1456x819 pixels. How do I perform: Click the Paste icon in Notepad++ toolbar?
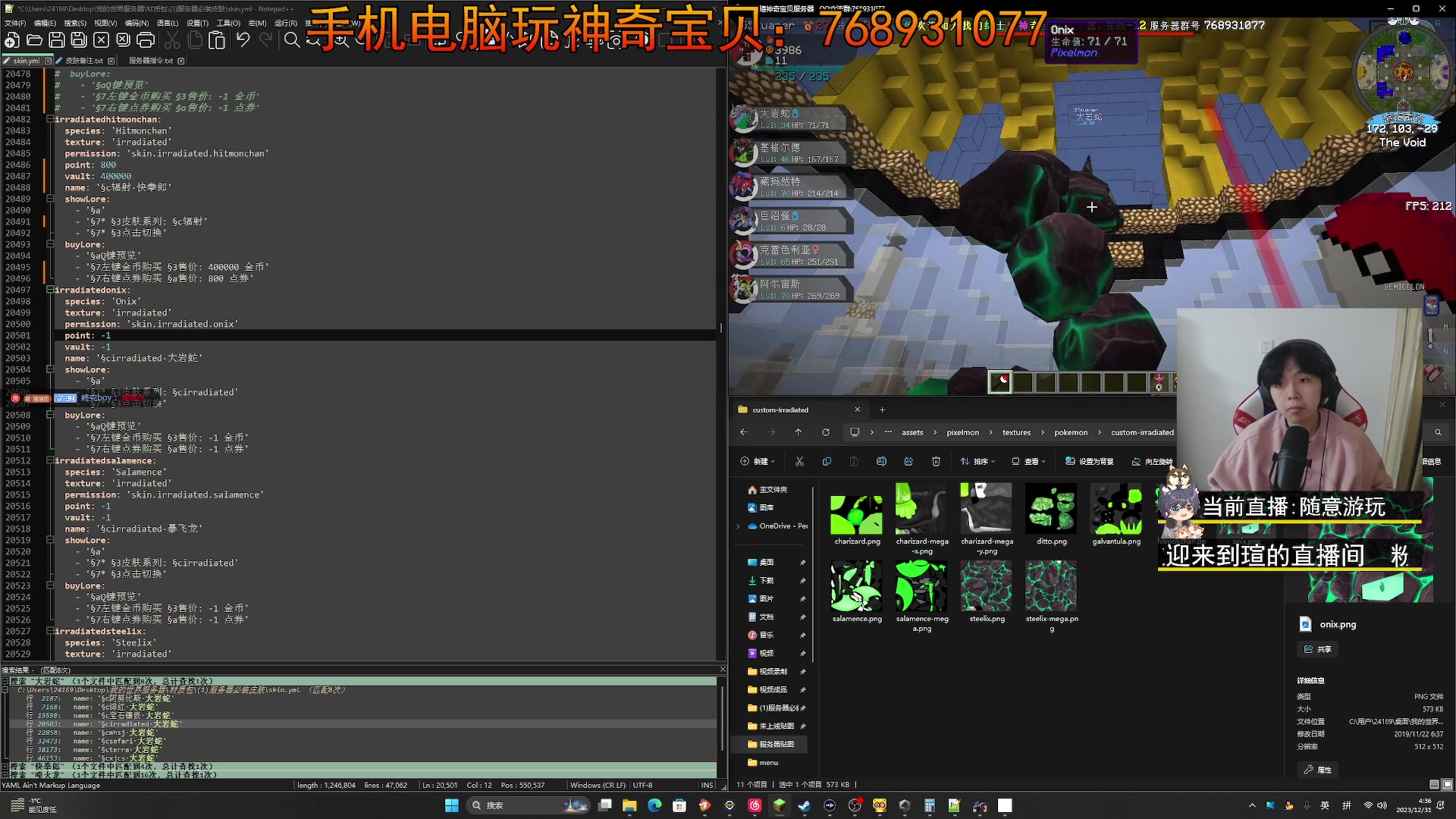[217, 40]
